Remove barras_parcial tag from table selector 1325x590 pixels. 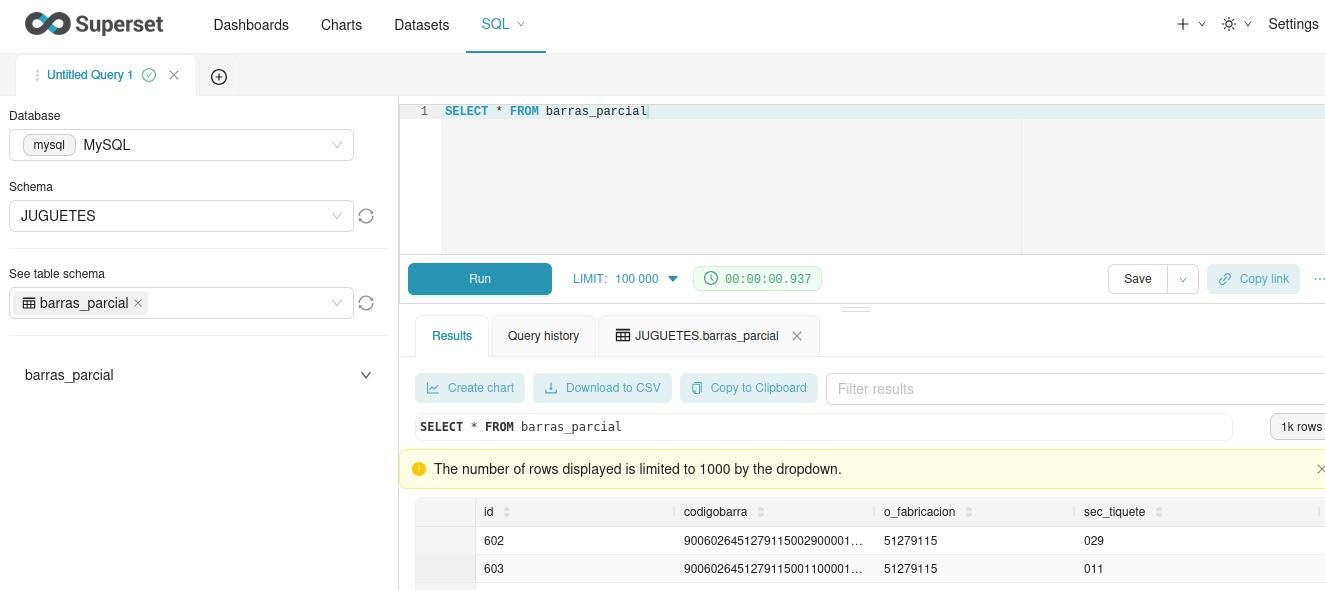[x=138, y=303]
